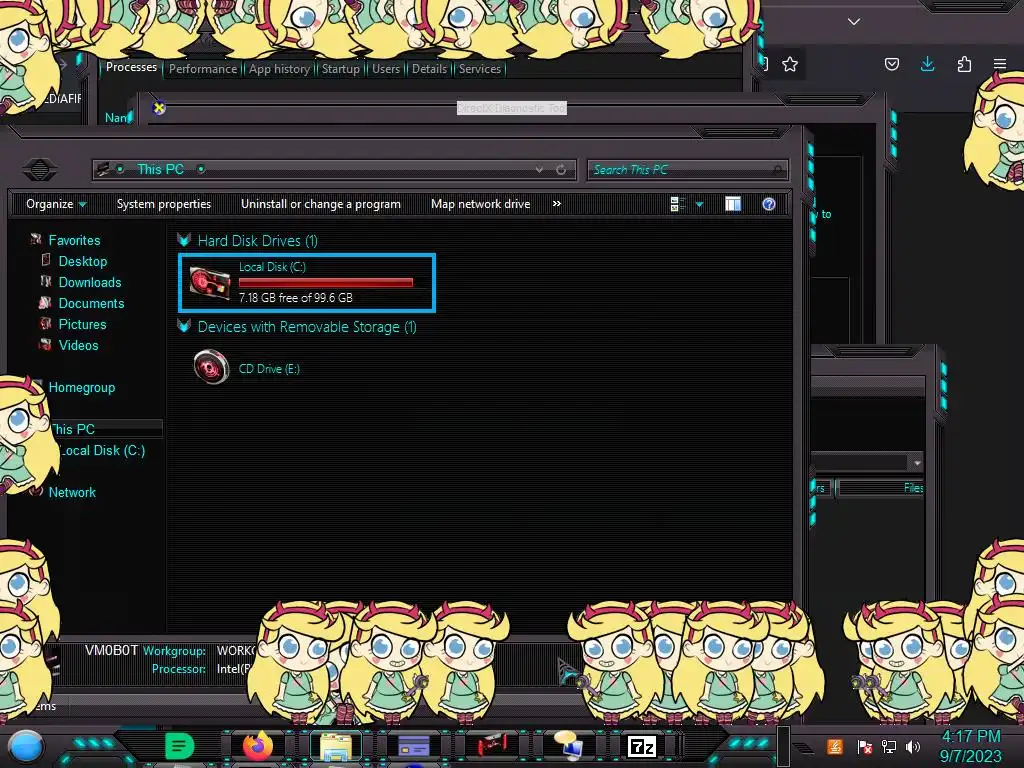Screen dimensions: 1024x768
Task: Select Desktop under Favorites
Action: (x=83, y=261)
